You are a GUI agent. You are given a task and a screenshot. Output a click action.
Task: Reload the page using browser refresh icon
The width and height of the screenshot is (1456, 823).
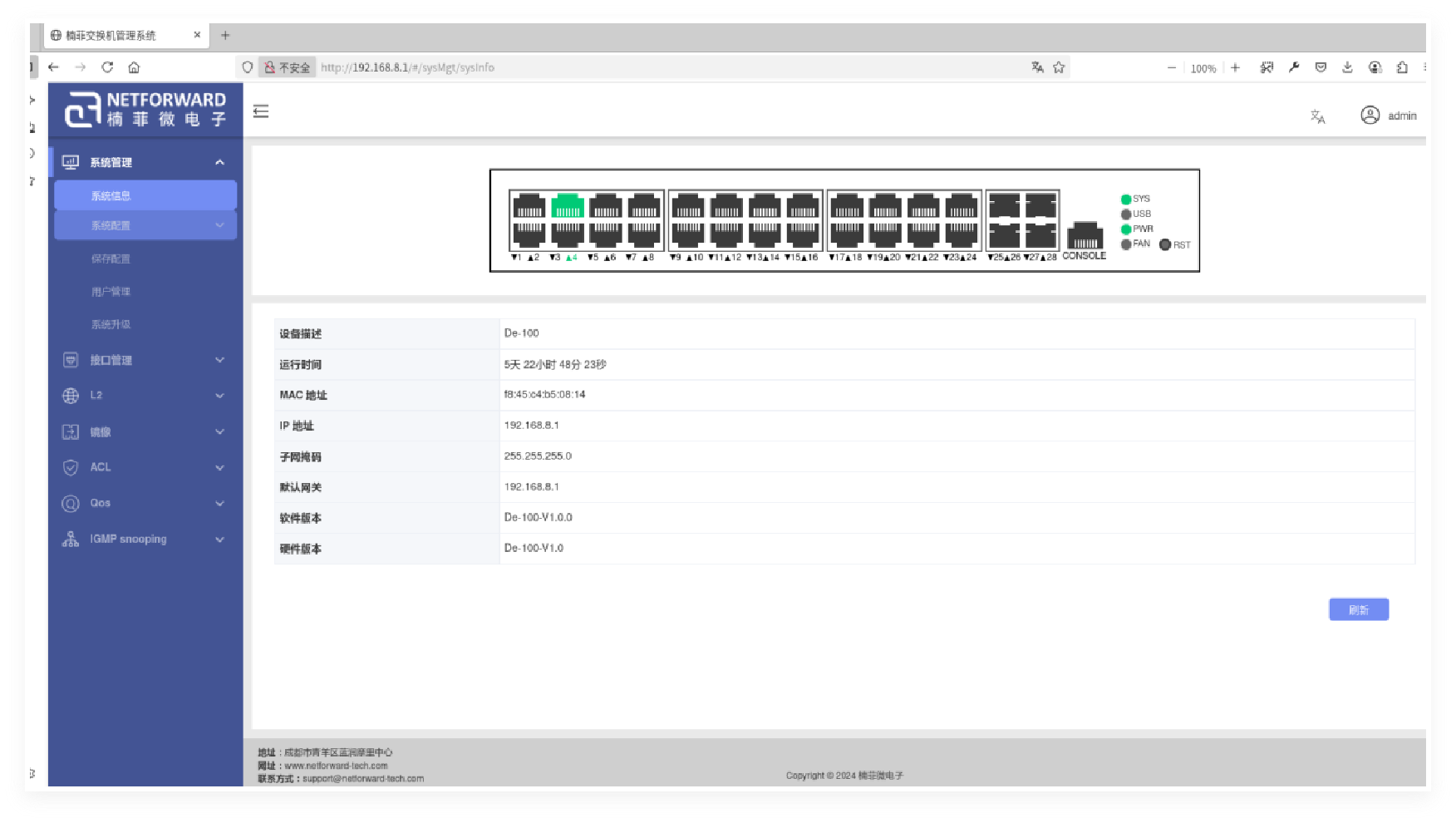107,67
